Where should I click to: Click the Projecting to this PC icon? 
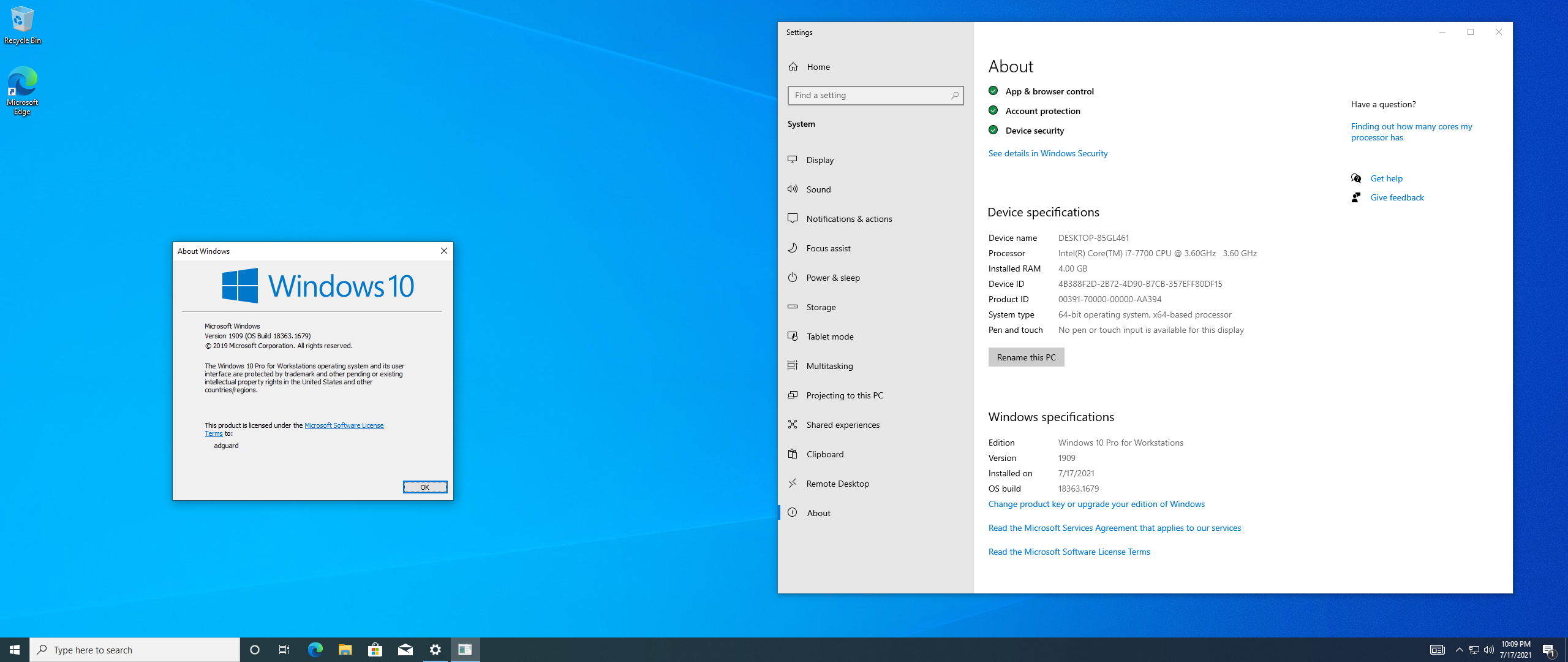pos(793,395)
